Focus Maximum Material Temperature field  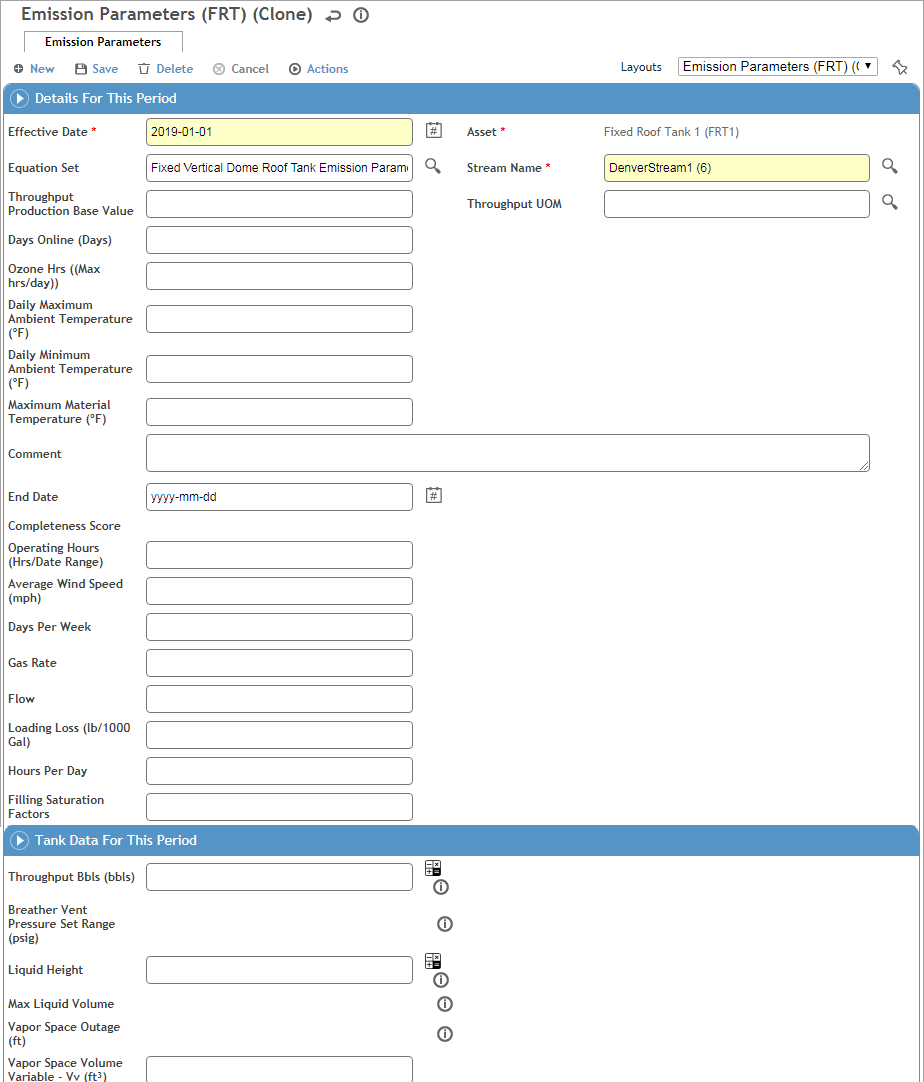(279, 412)
